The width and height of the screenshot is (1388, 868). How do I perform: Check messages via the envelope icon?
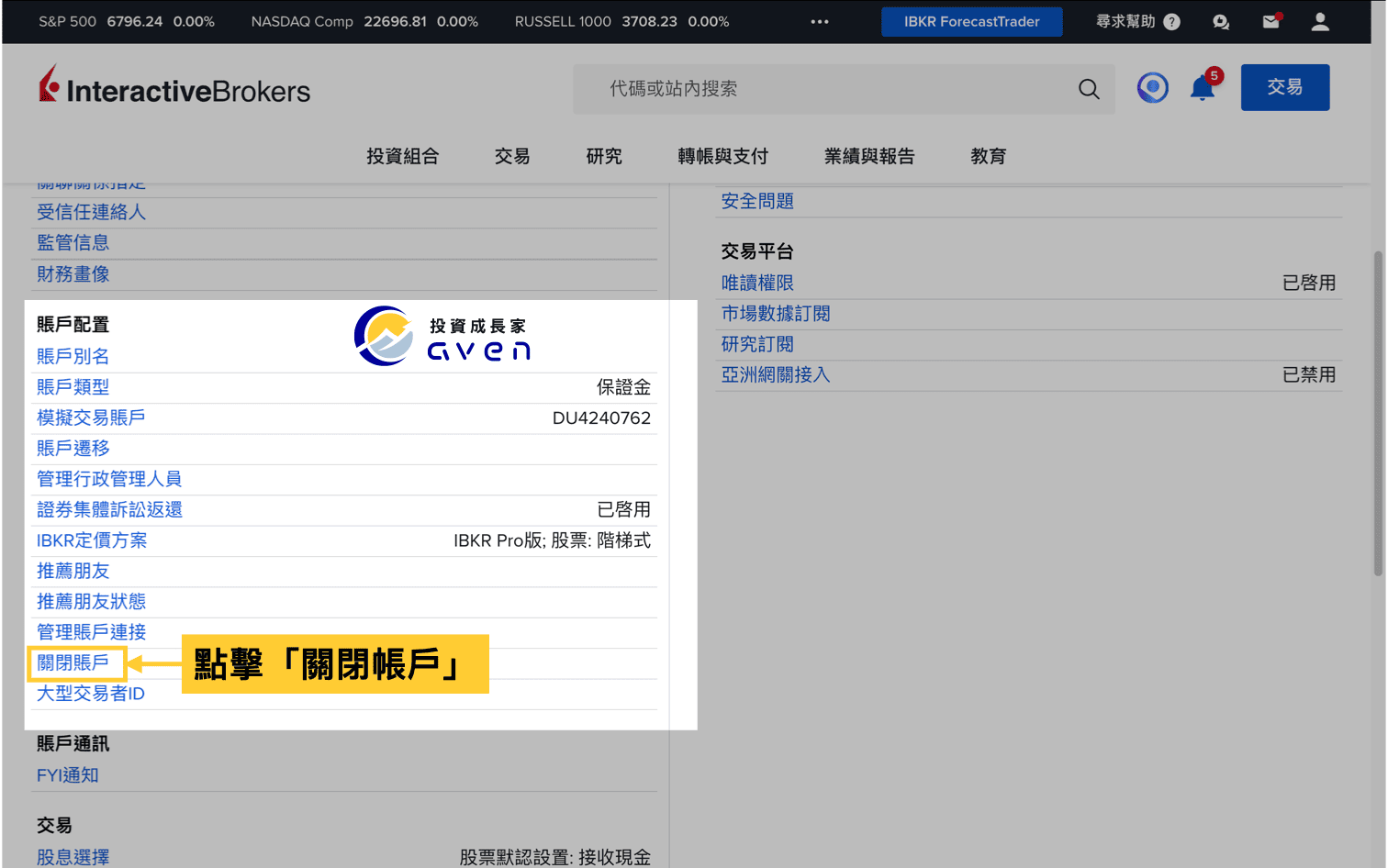coord(1270,21)
